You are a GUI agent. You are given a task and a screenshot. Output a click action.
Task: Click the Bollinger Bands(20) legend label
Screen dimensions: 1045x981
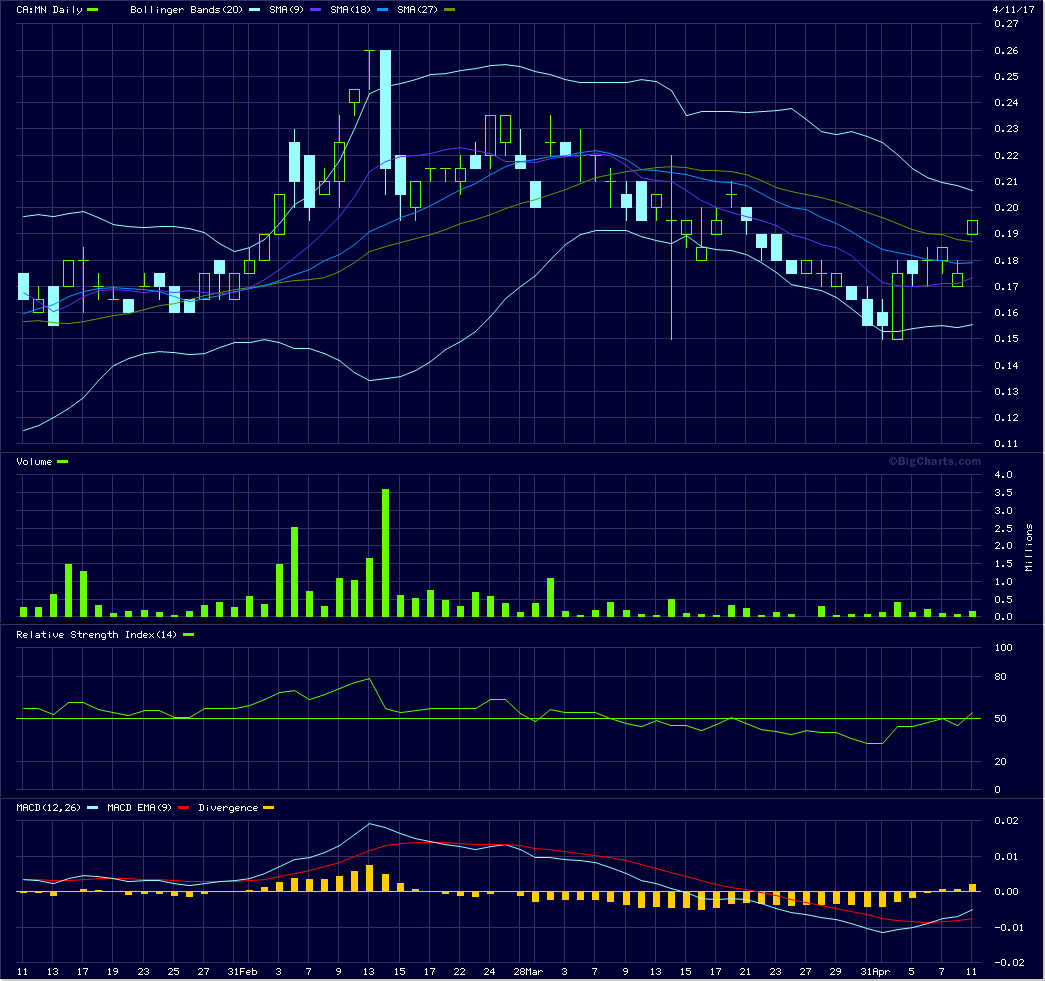click(176, 9)
